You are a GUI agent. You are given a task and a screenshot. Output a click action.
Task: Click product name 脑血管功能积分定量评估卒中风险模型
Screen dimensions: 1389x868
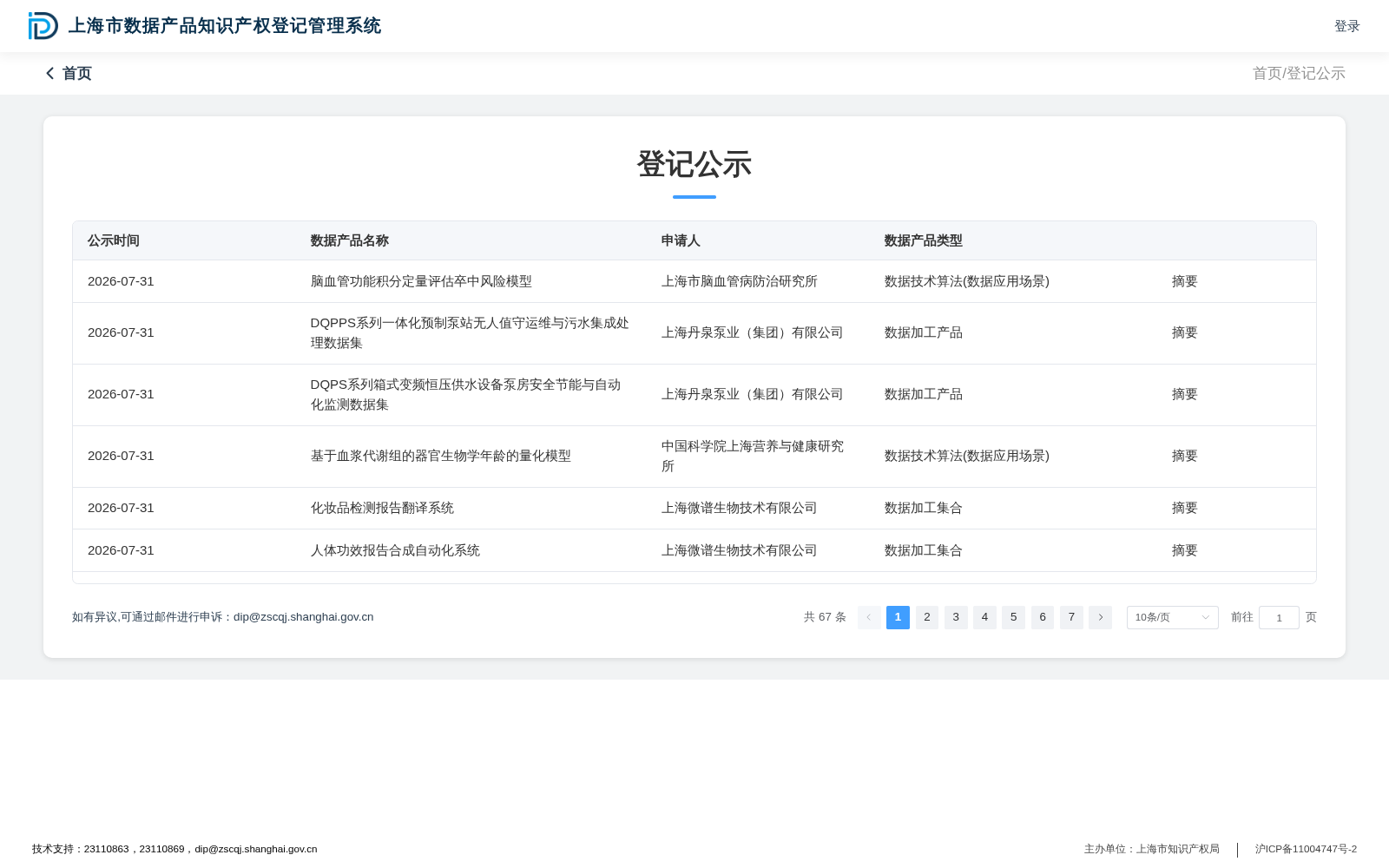(x=421, y=281)
